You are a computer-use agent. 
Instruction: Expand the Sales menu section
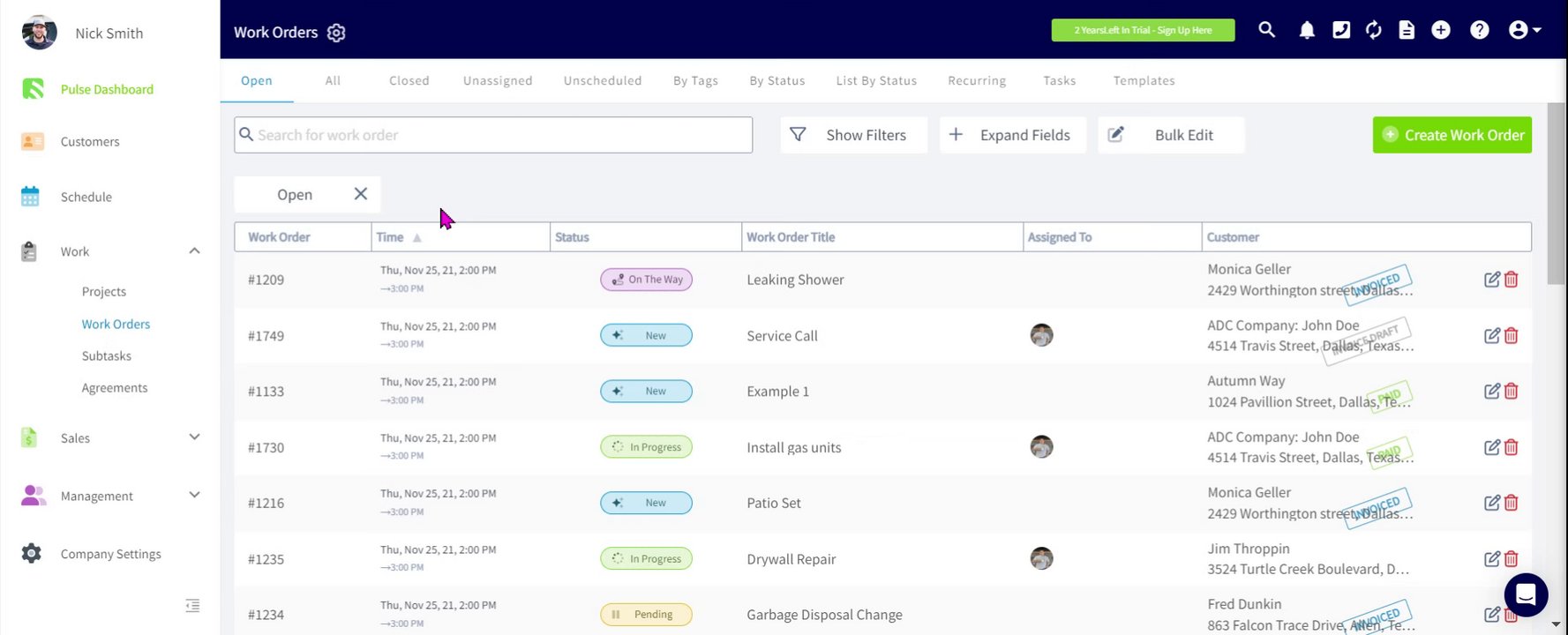194,437
